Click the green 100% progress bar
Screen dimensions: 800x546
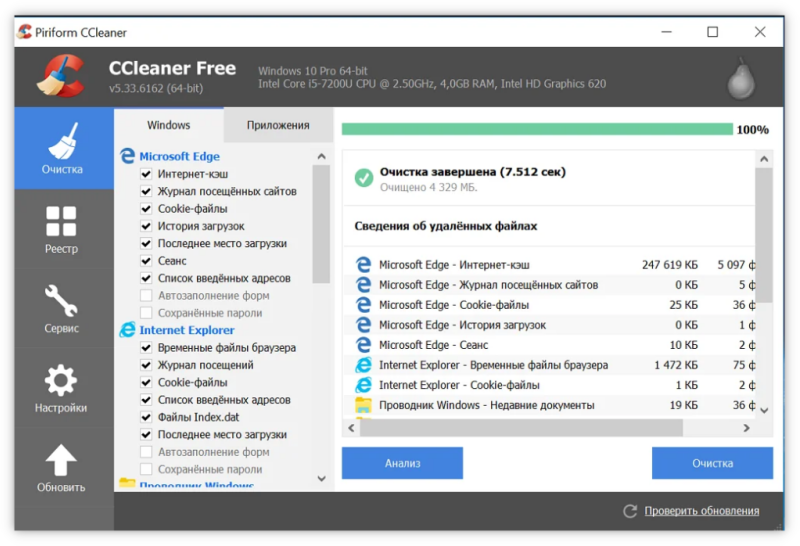pyautogui.click(x=537, y=129)
